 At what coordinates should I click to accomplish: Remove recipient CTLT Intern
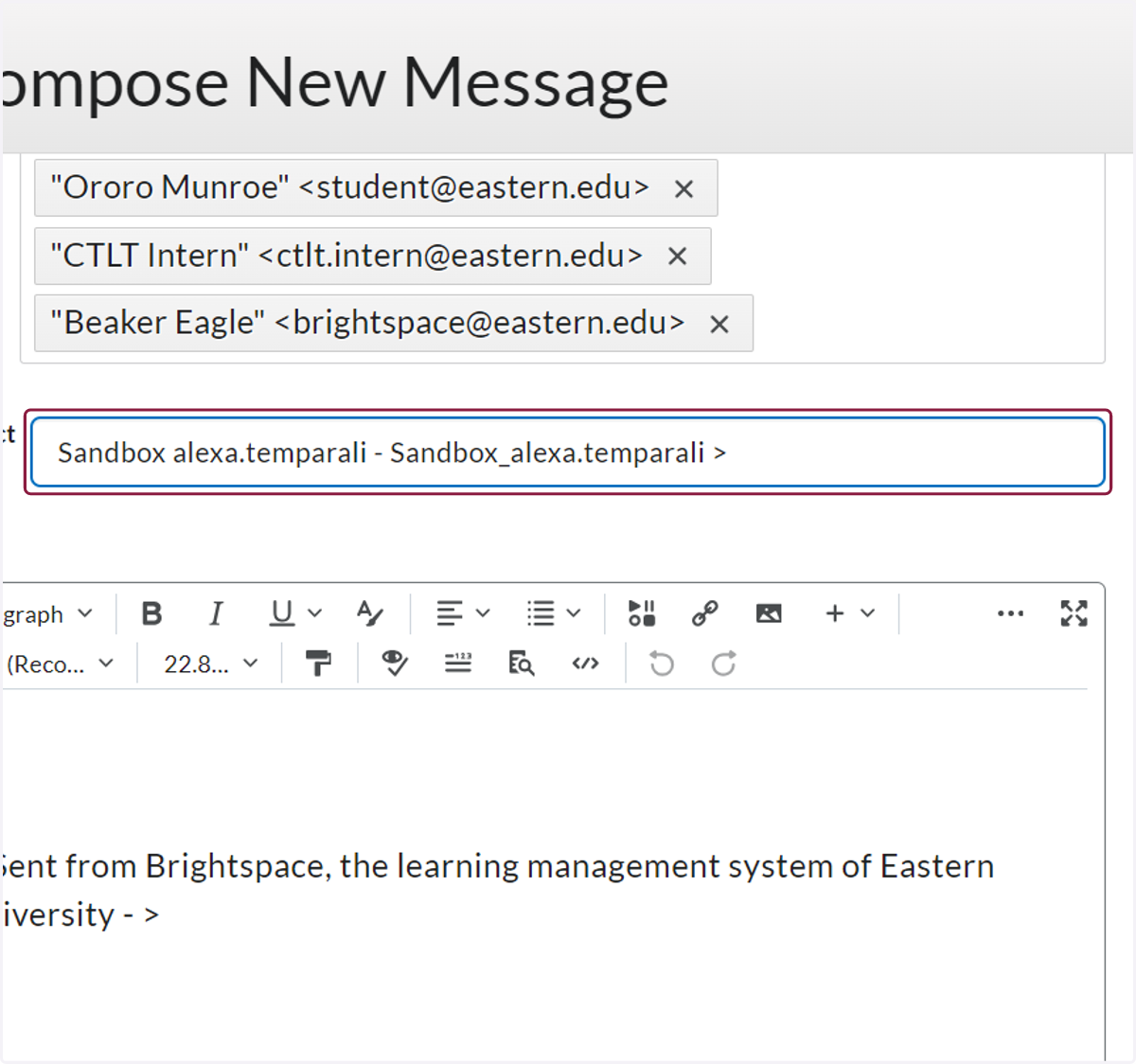click(677, 257)
